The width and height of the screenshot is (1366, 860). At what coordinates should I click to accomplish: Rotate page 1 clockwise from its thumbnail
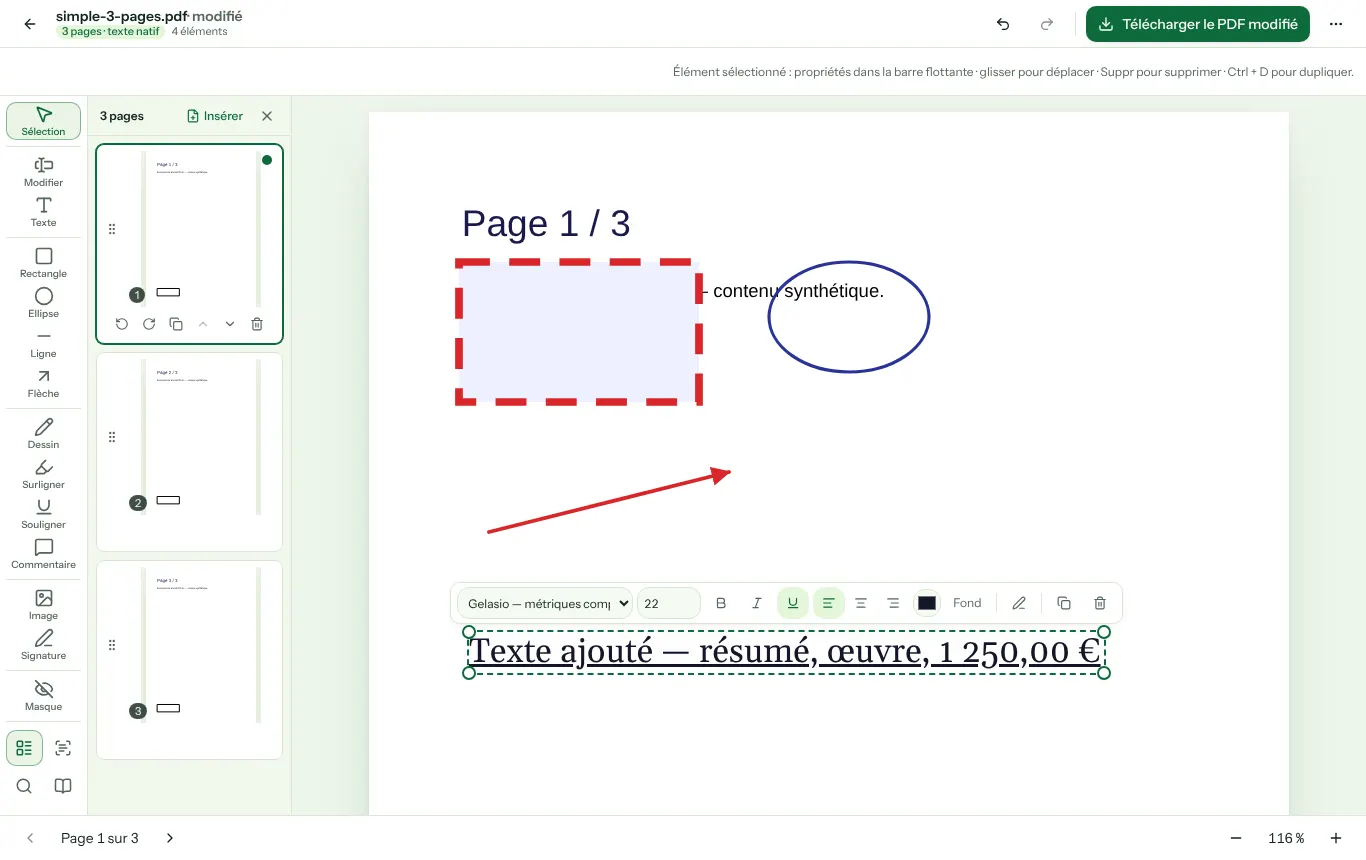[x=149, y=324]
